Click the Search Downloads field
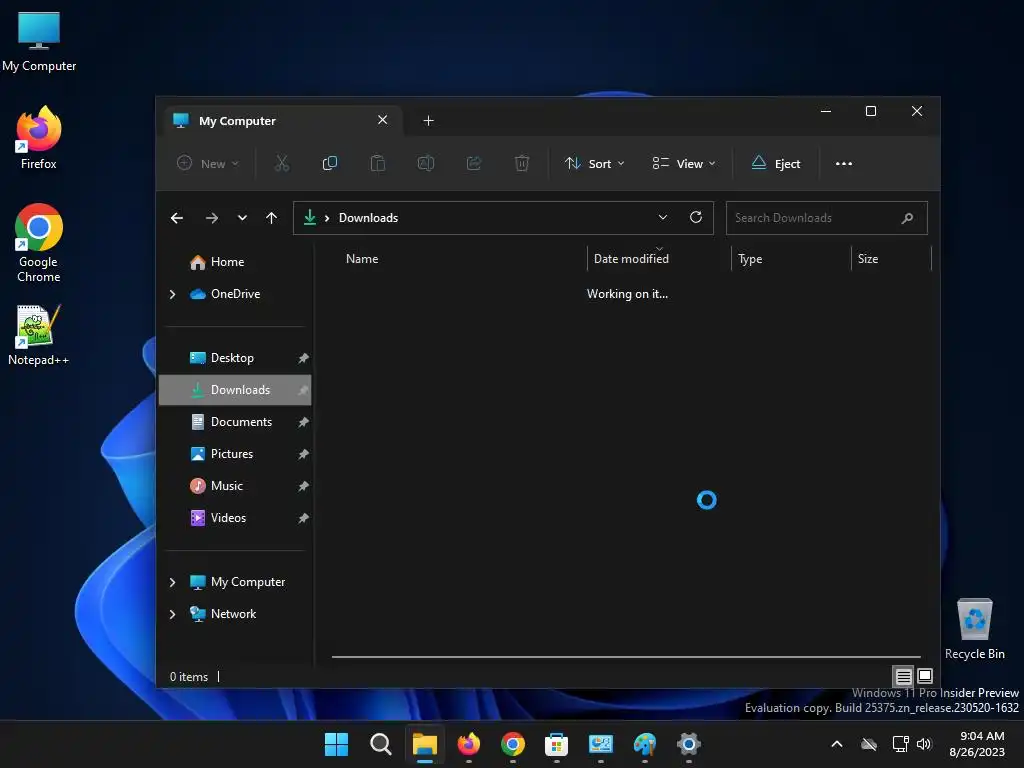1024x768 pixels. (x=826, y=218)
